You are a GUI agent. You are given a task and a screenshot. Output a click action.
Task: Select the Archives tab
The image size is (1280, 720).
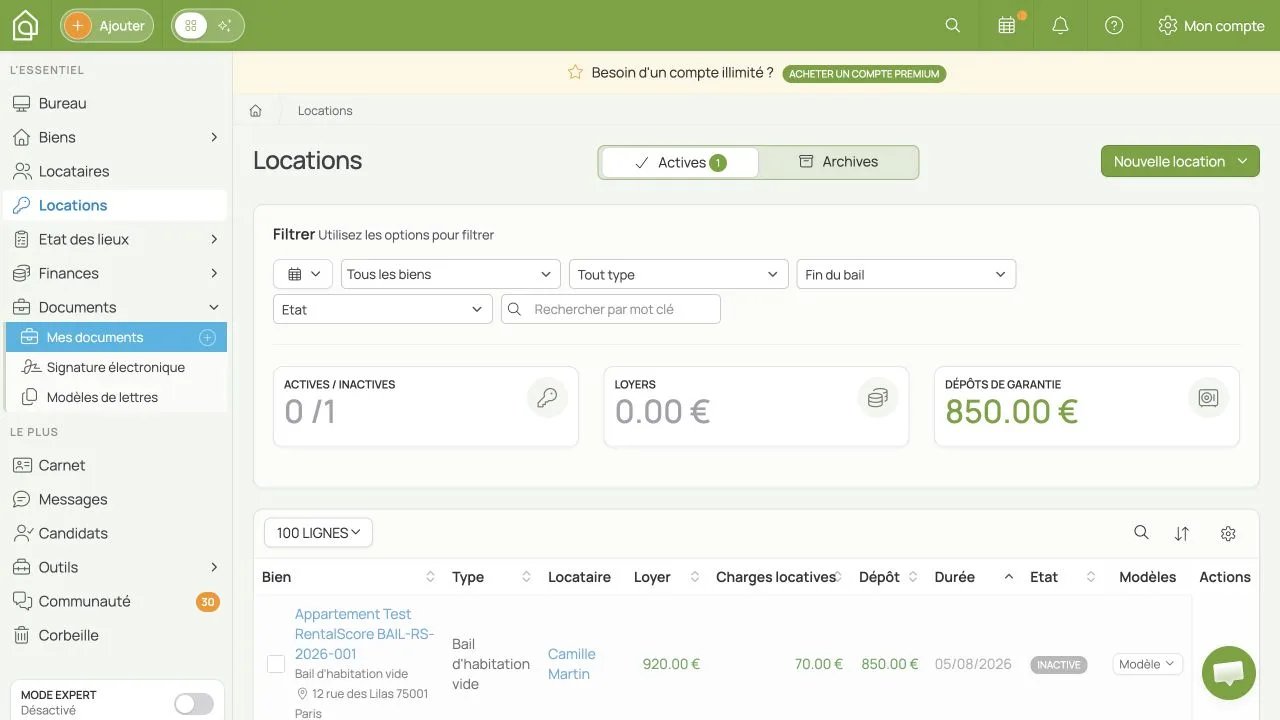(x=838, y=162)
